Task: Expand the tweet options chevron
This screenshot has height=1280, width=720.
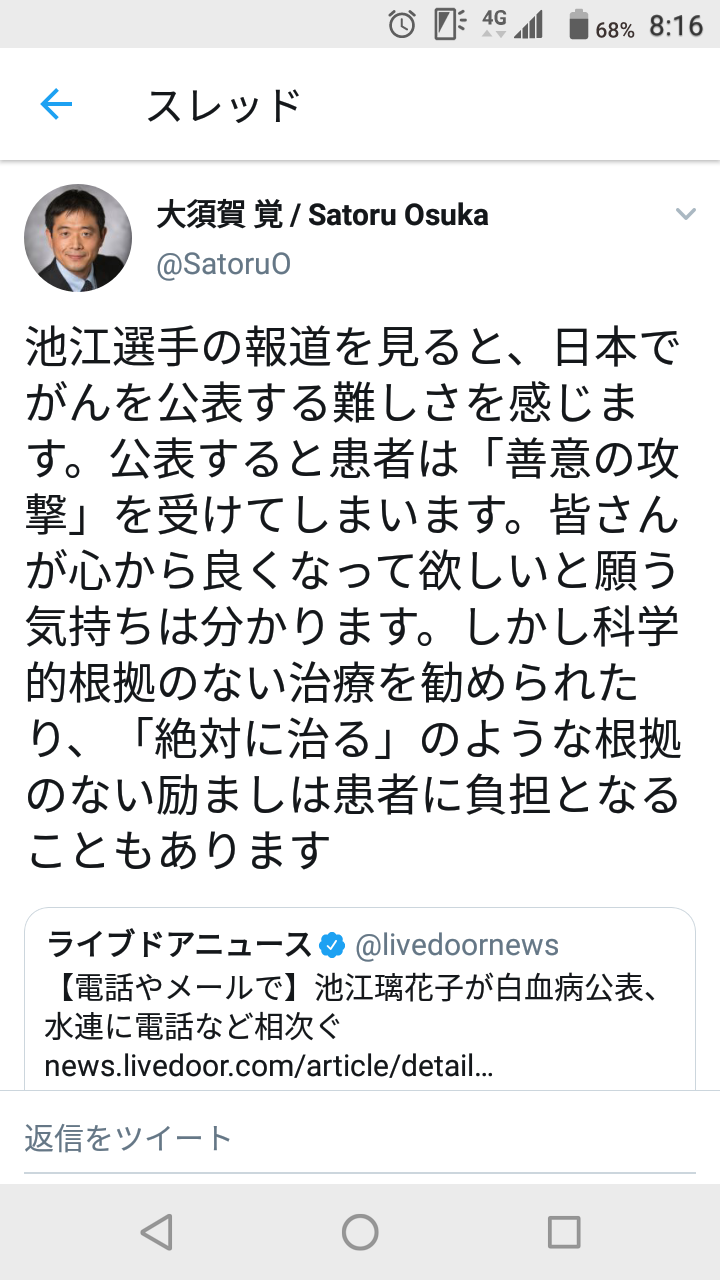Action: click(685, 214)
